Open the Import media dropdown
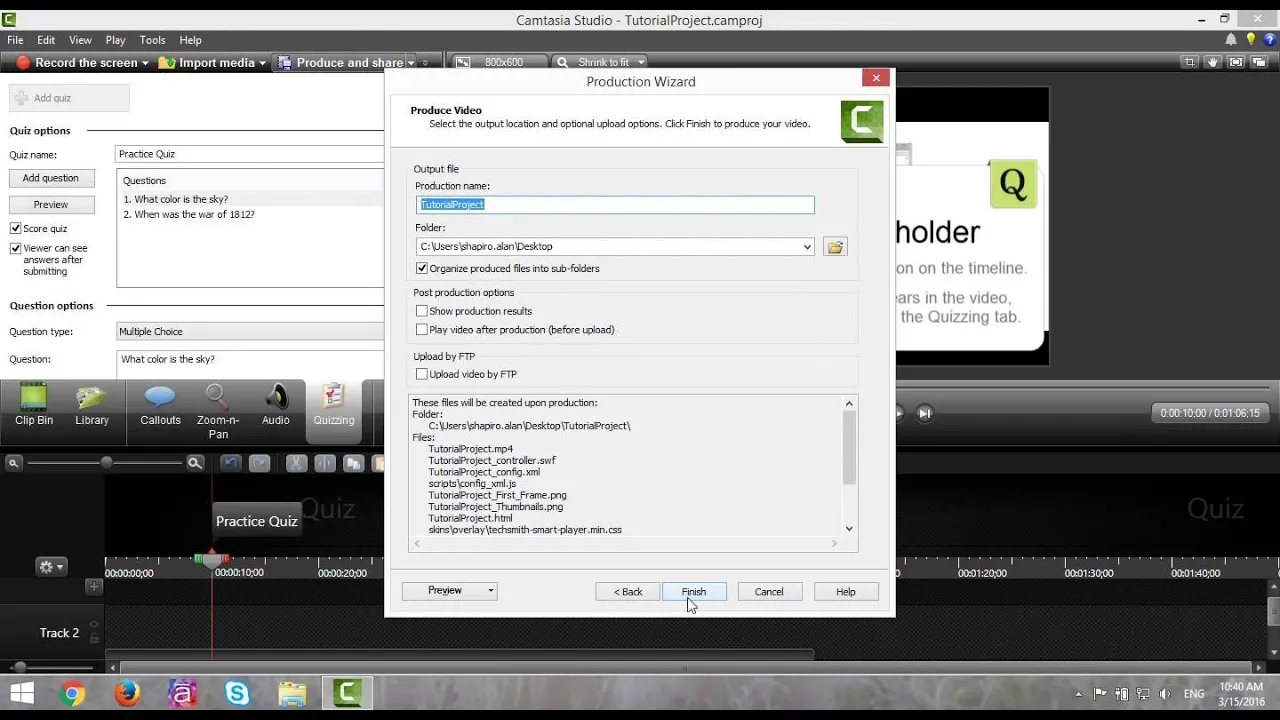The width and height of the screenshot is (1280, 720). [x=262, y=63]
